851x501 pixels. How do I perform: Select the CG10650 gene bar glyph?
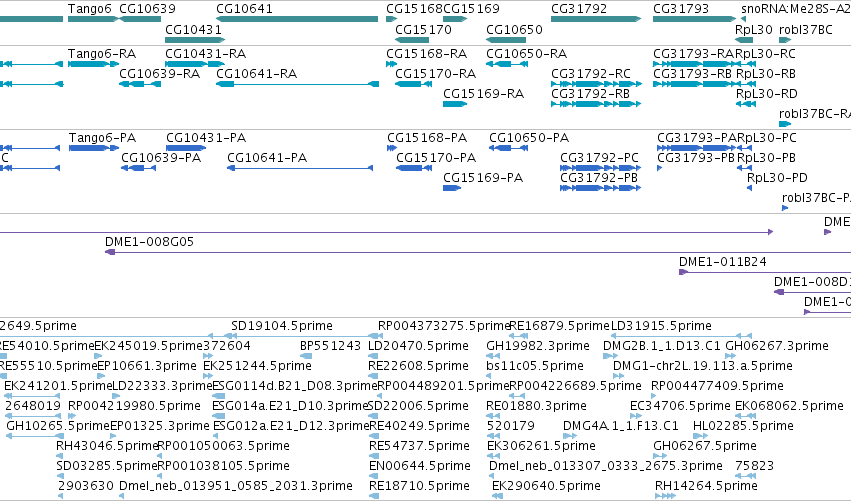tap(506, 40)
